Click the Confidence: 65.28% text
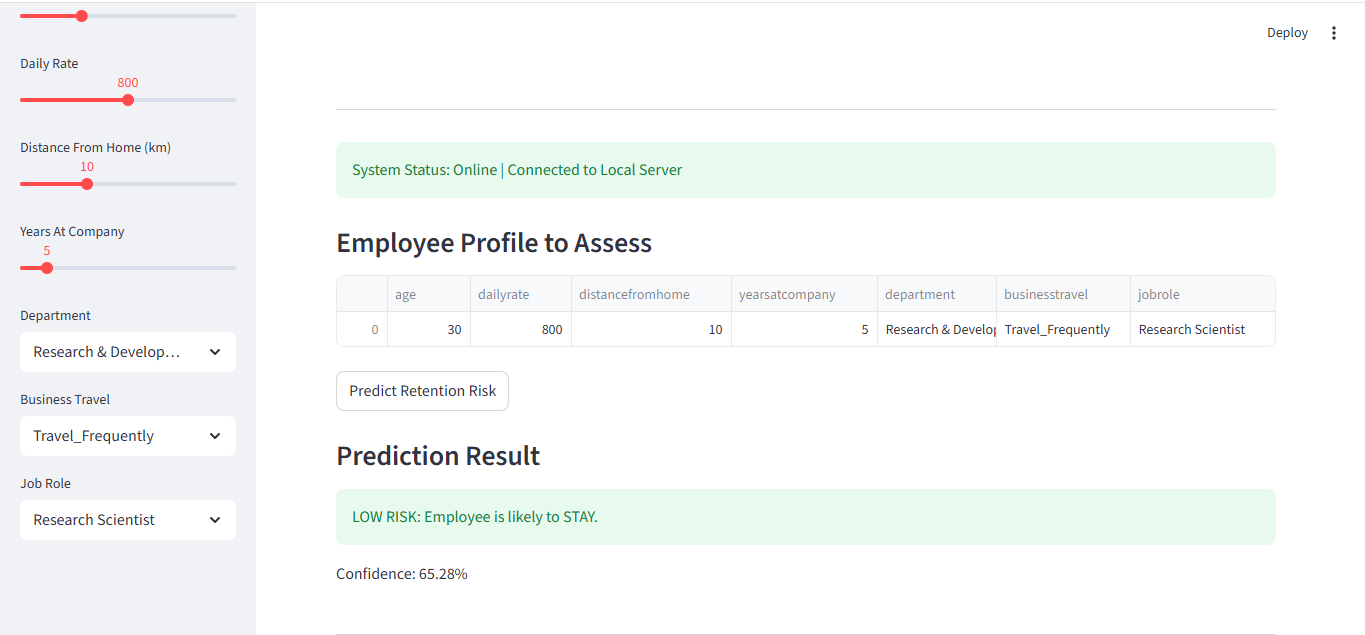This screenshot has width=1365, height=635. 402,574
